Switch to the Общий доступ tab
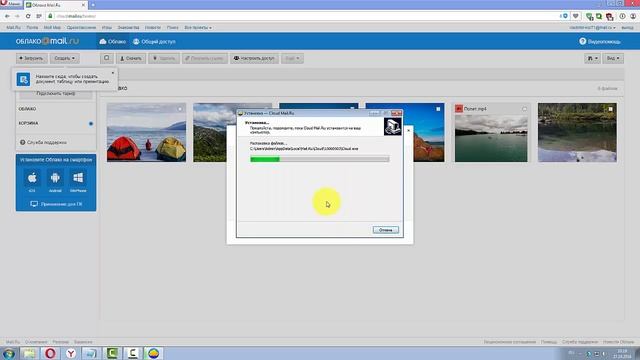Screen dimensions: 640x360 (154, 42)
